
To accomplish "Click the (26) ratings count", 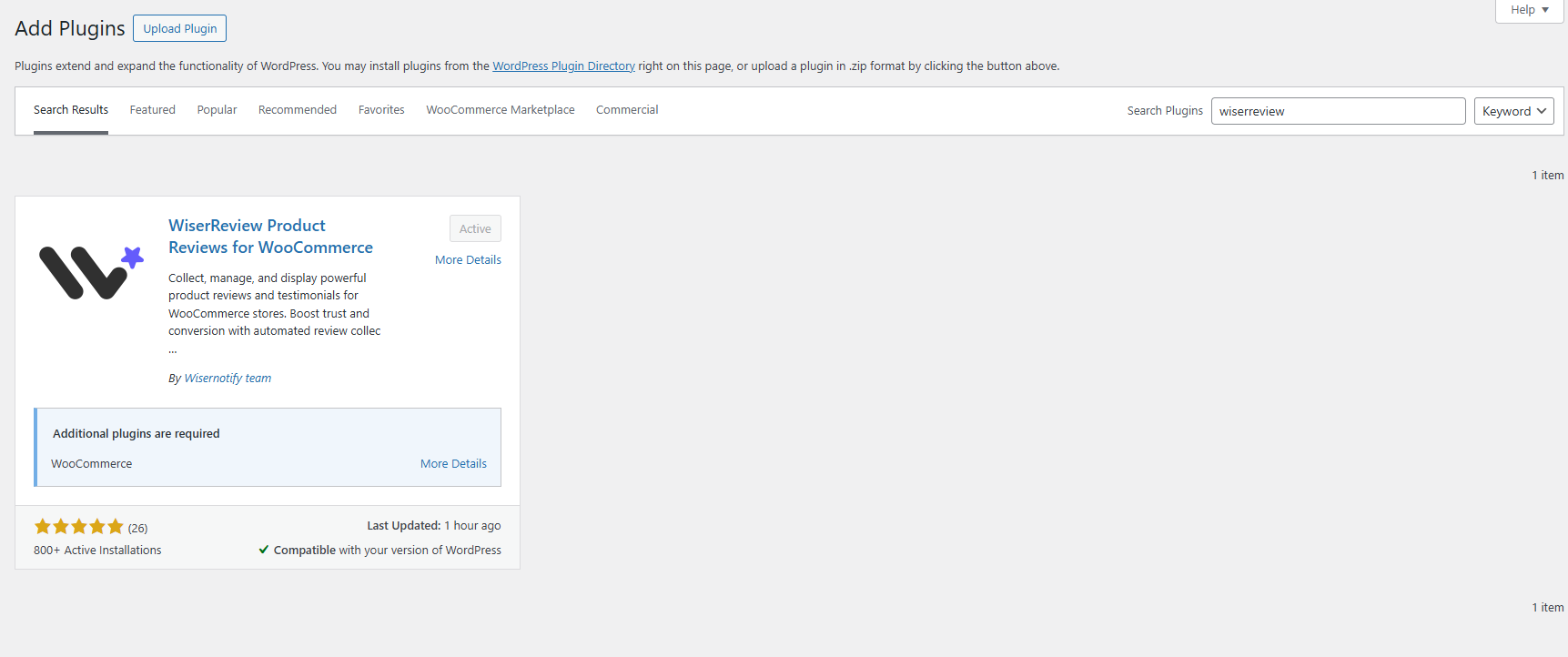I will [x=137, y=528].
